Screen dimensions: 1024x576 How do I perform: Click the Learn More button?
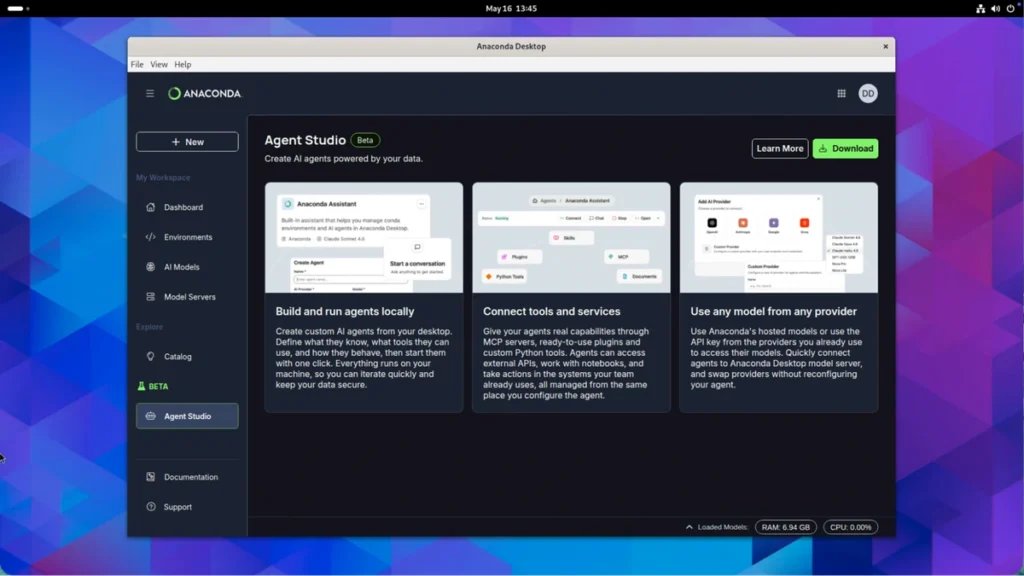(780, 149)
